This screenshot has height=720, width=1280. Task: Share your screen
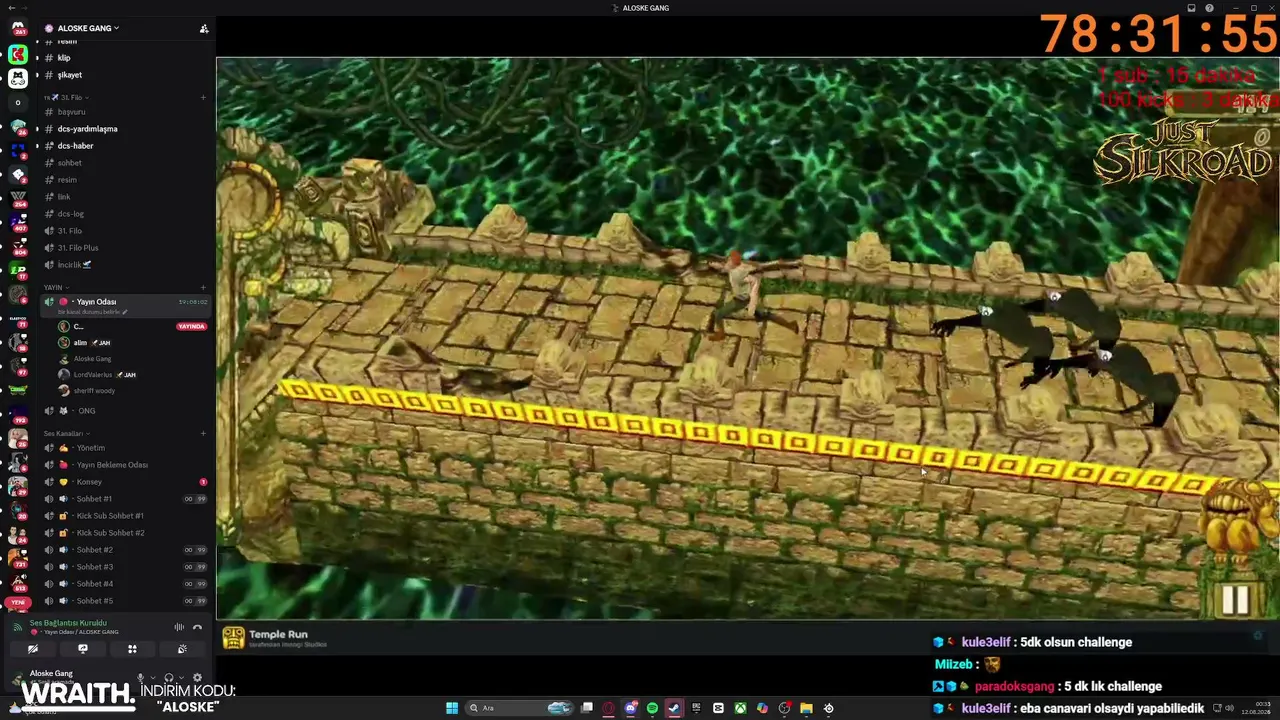83,649
